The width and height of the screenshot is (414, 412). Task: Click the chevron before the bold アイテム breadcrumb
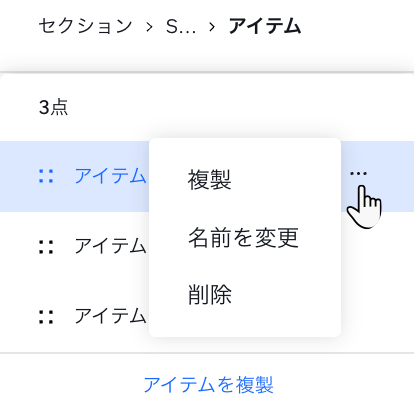[212, 27]
